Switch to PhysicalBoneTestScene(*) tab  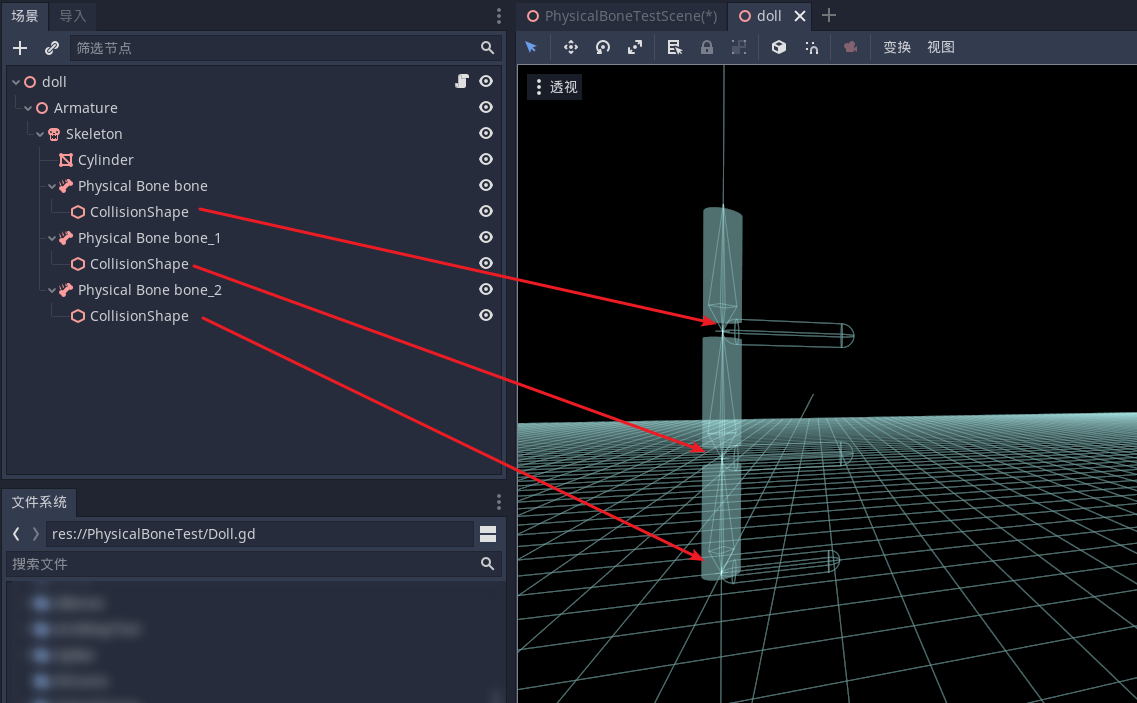click(621, 16)
